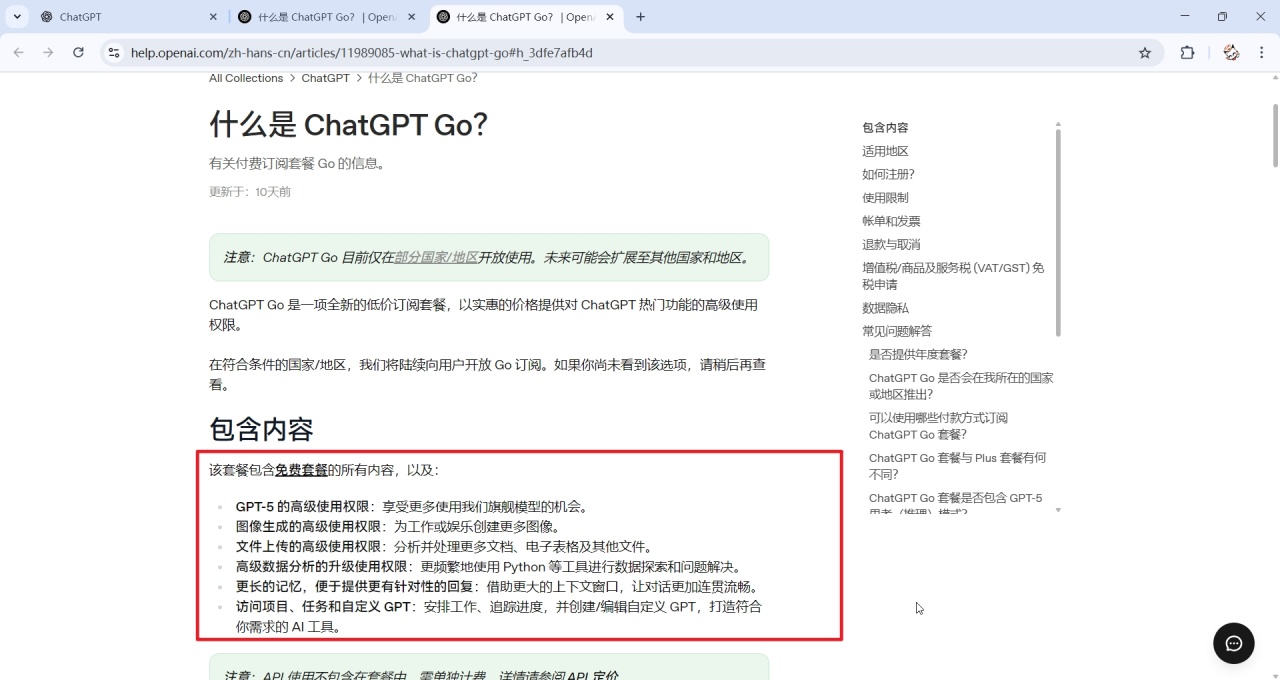Click the contents panel scroll-up arrow

coord(1058,124)
